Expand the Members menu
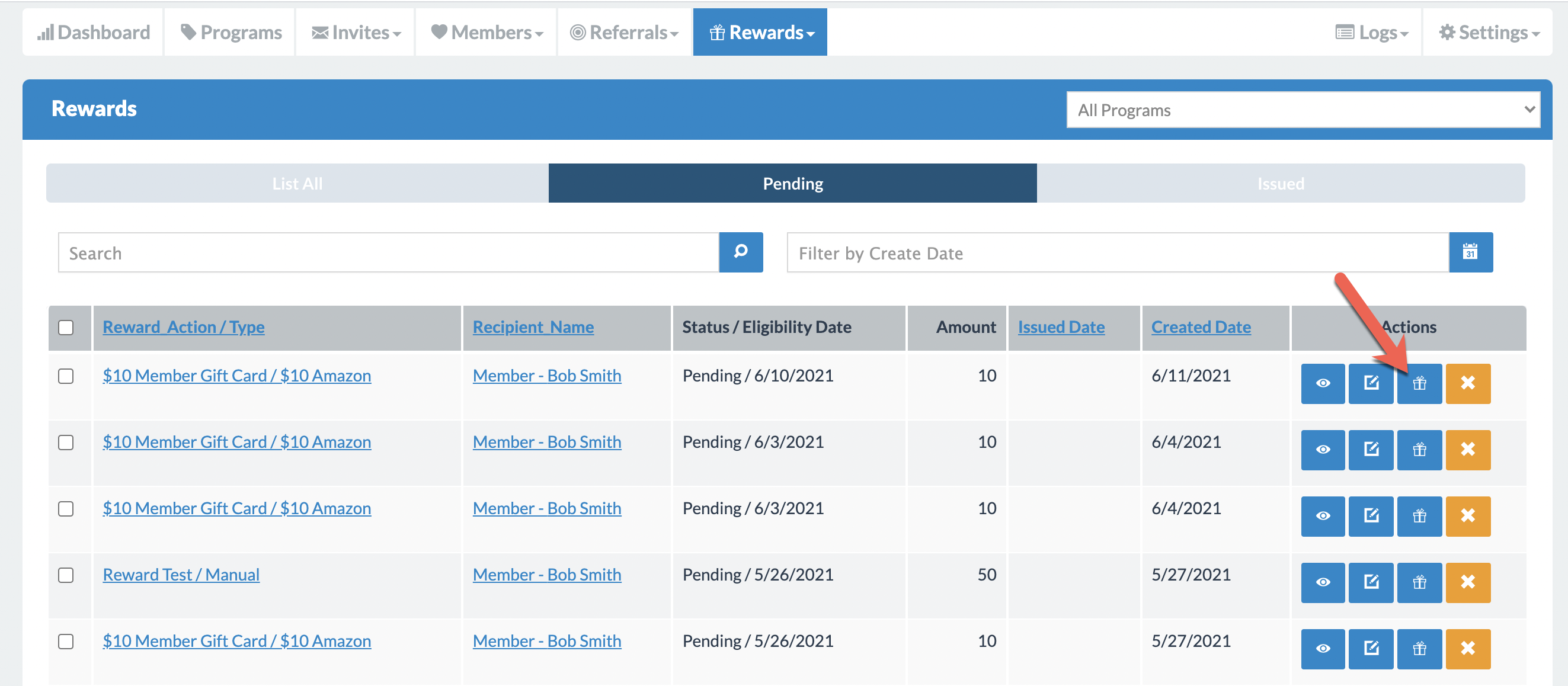The image size is (1568, 686). 486,32
